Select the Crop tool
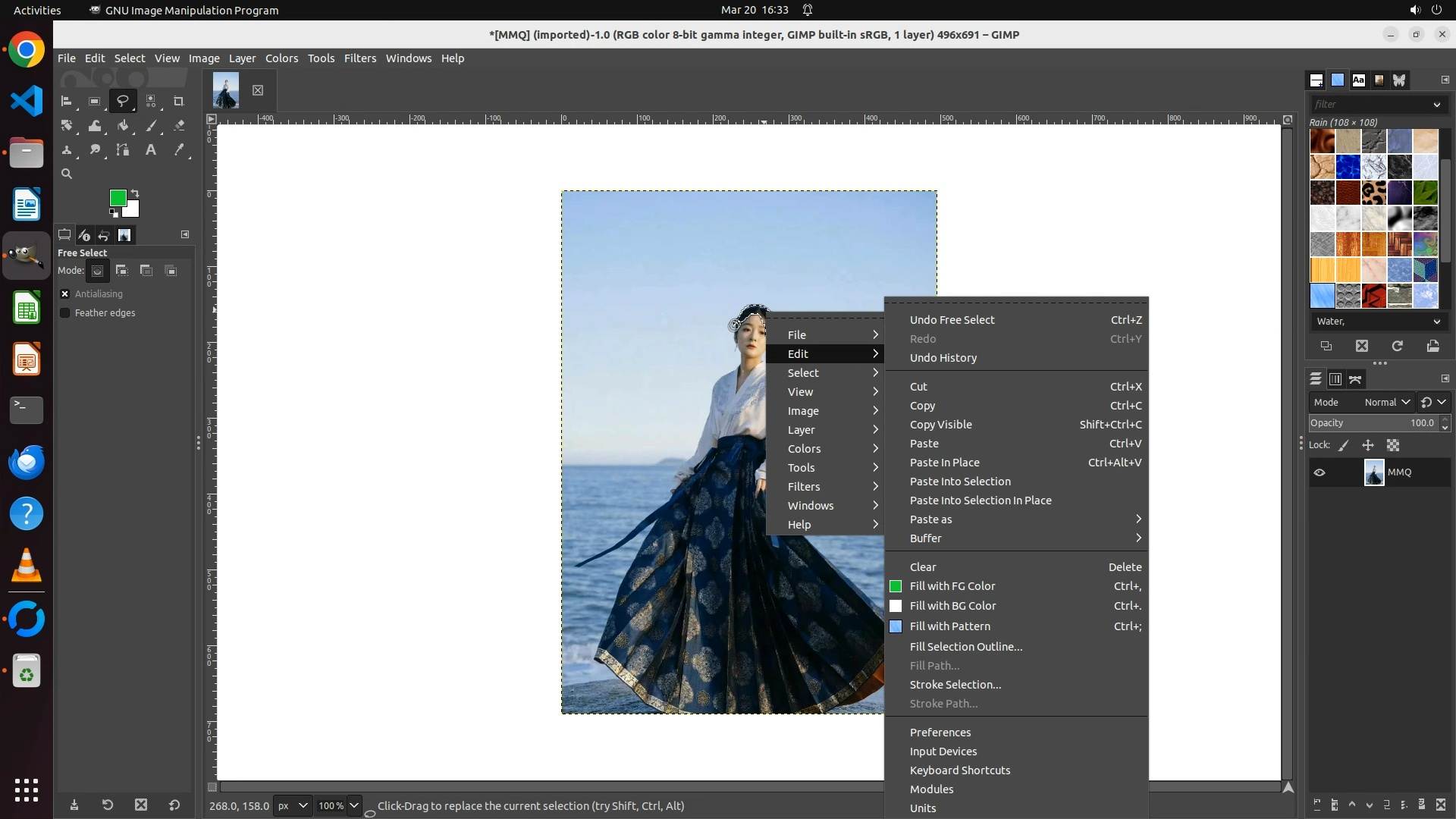1456x819 pixels. pyautogui.click(x=179, y=101)
